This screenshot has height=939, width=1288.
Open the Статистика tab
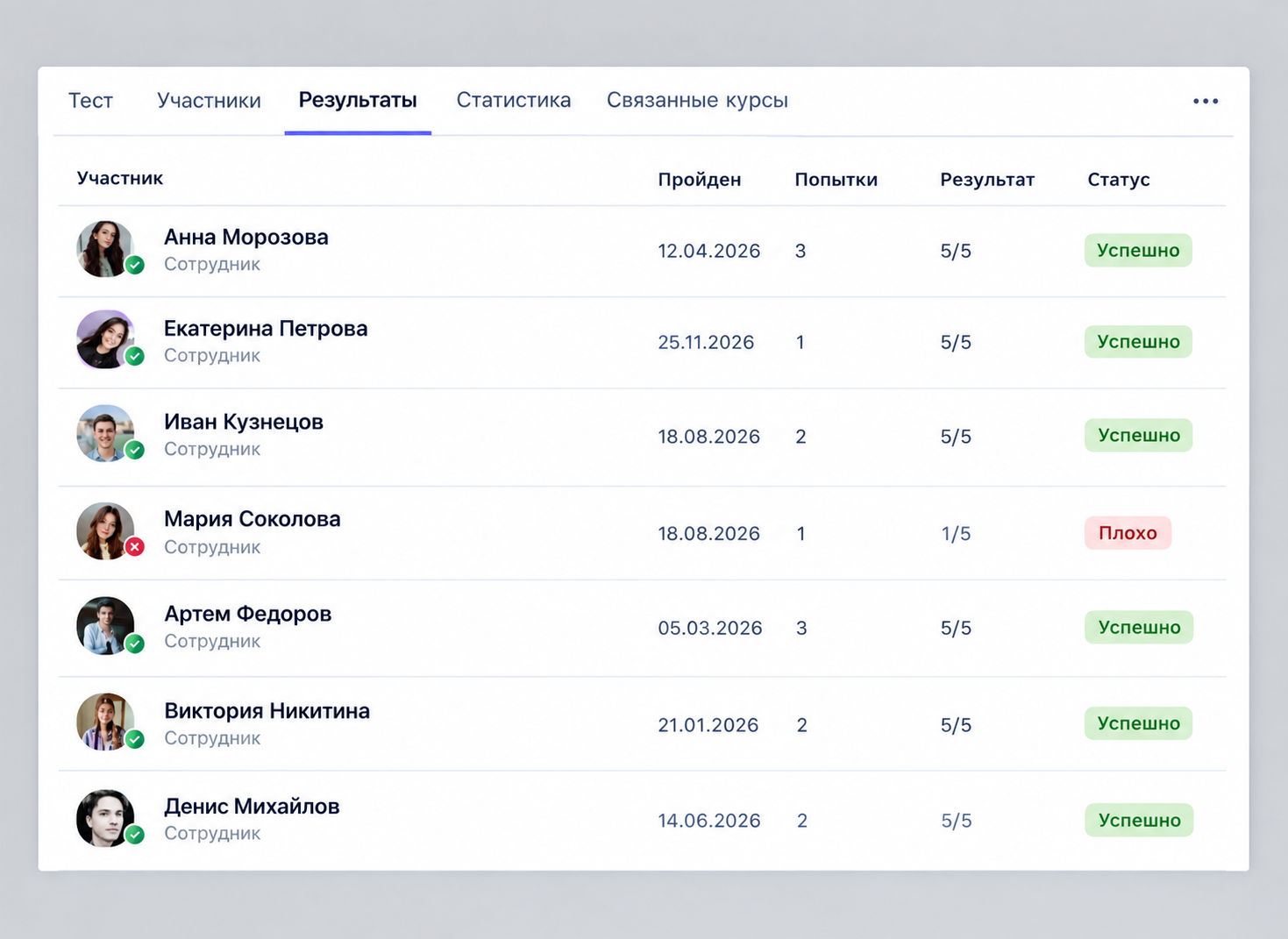(514, 100)
